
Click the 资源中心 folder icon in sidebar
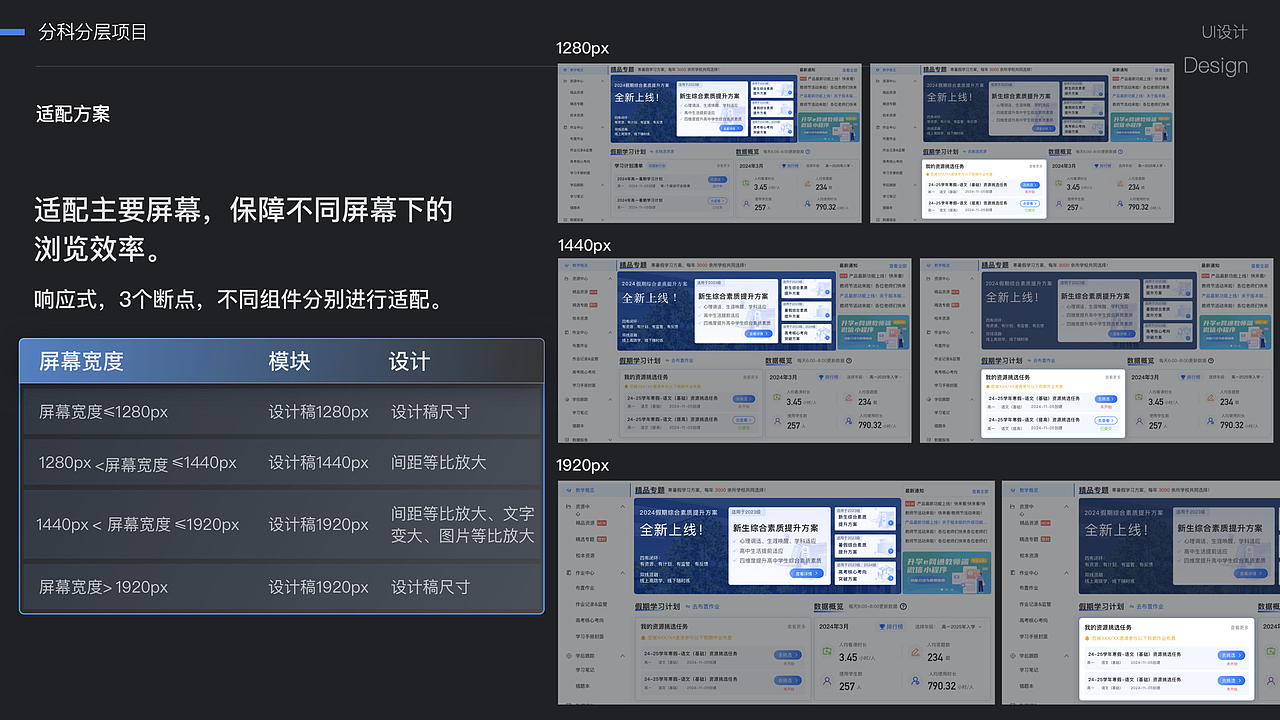point(566,506)
